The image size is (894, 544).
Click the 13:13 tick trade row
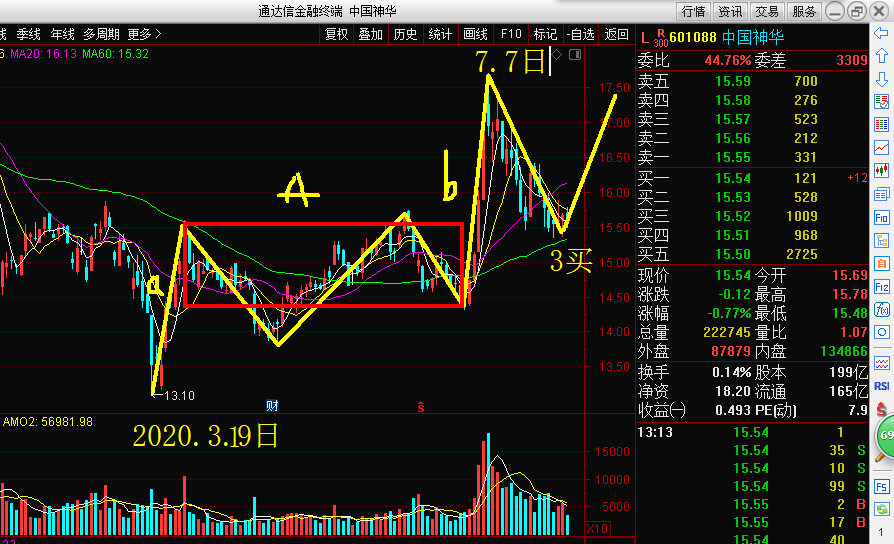[753, 432]
